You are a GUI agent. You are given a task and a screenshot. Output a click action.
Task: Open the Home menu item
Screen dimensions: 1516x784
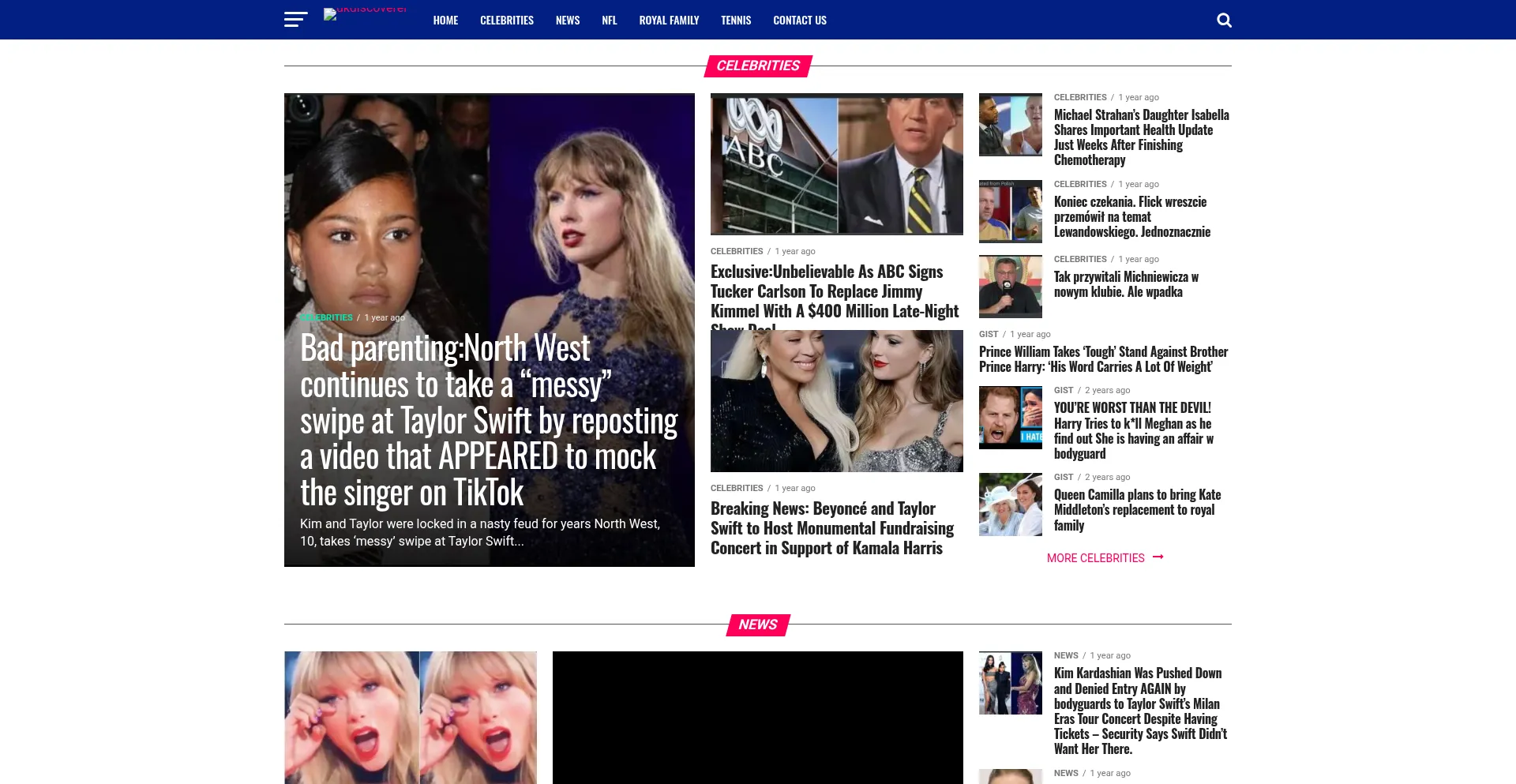tap(445, 21)
